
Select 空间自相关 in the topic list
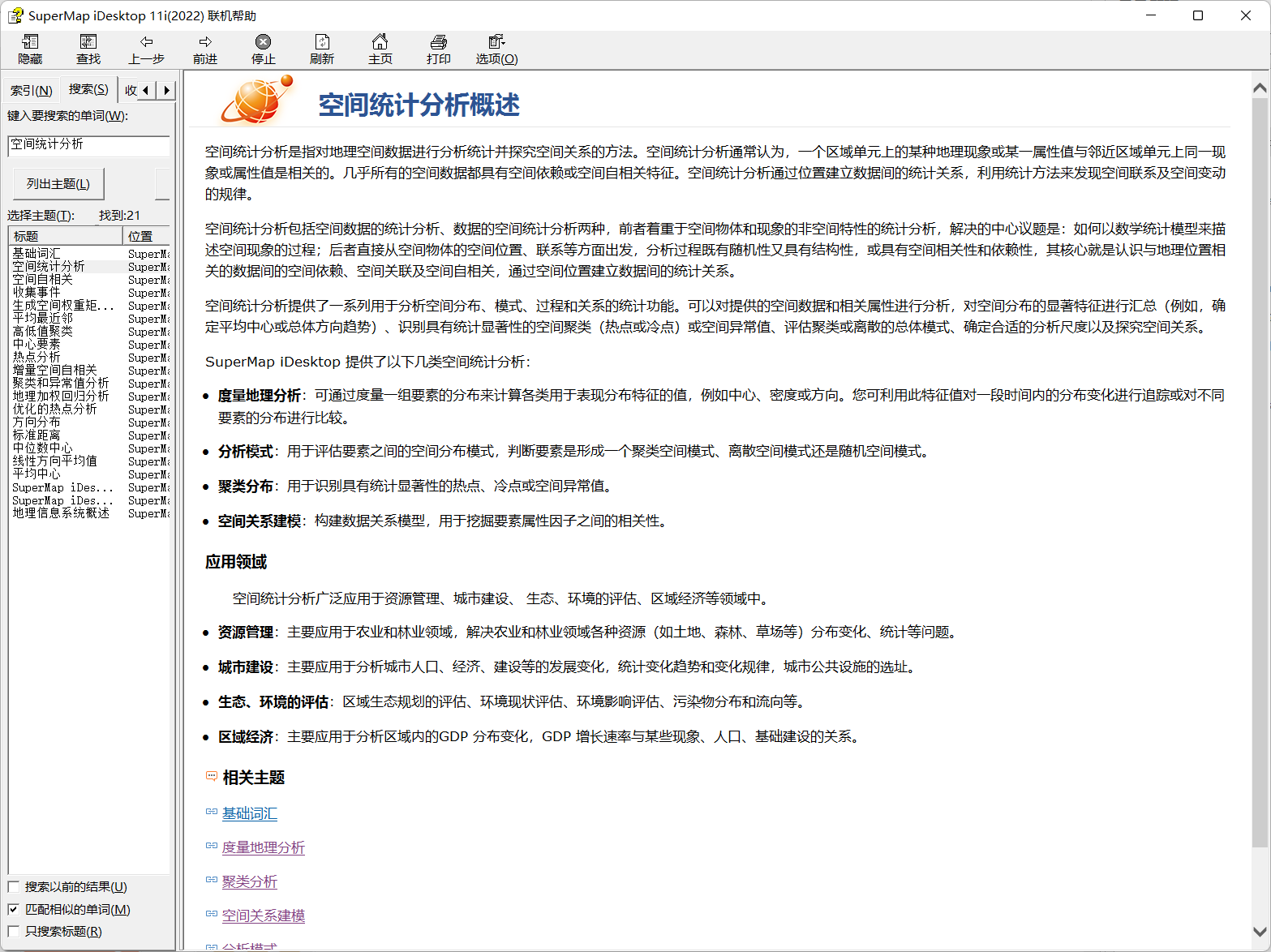click(x=42, y=280)
